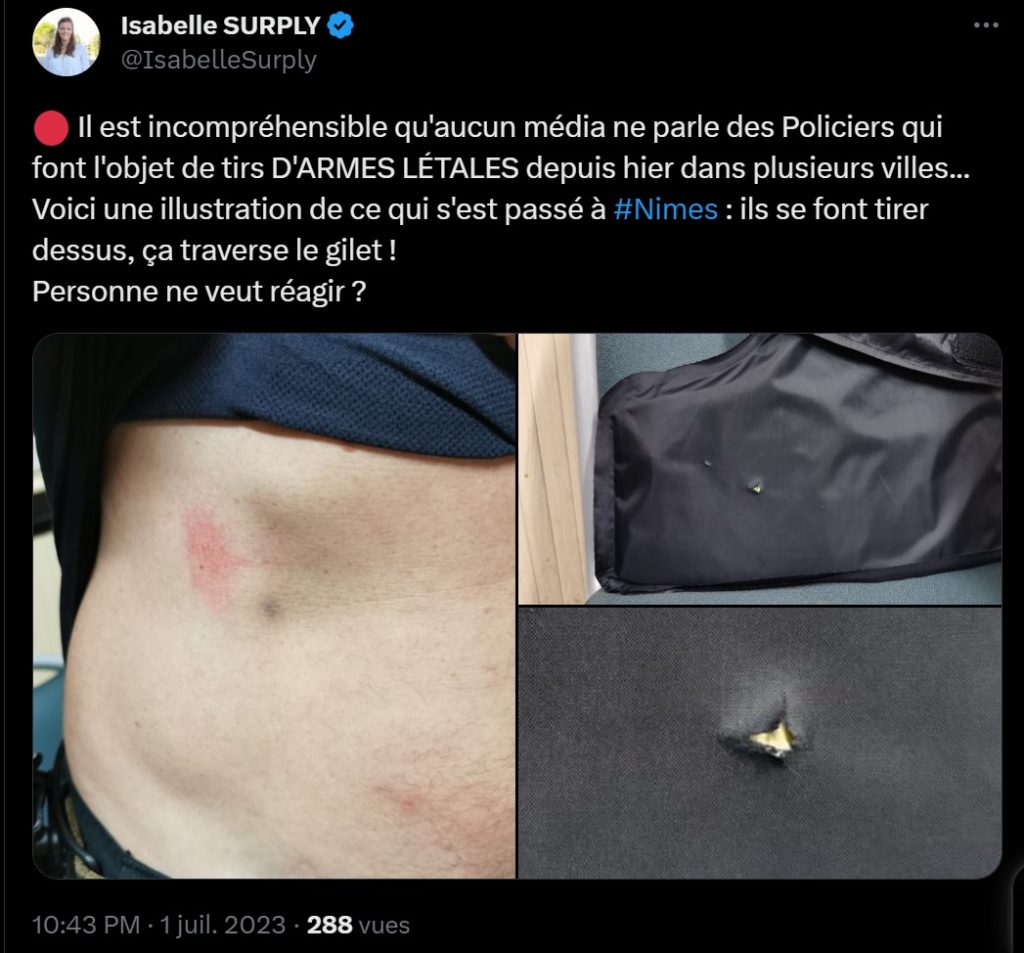Open the bruised torso photo
The height and width of the screenshot is (953, 1024).
point(274,606)
